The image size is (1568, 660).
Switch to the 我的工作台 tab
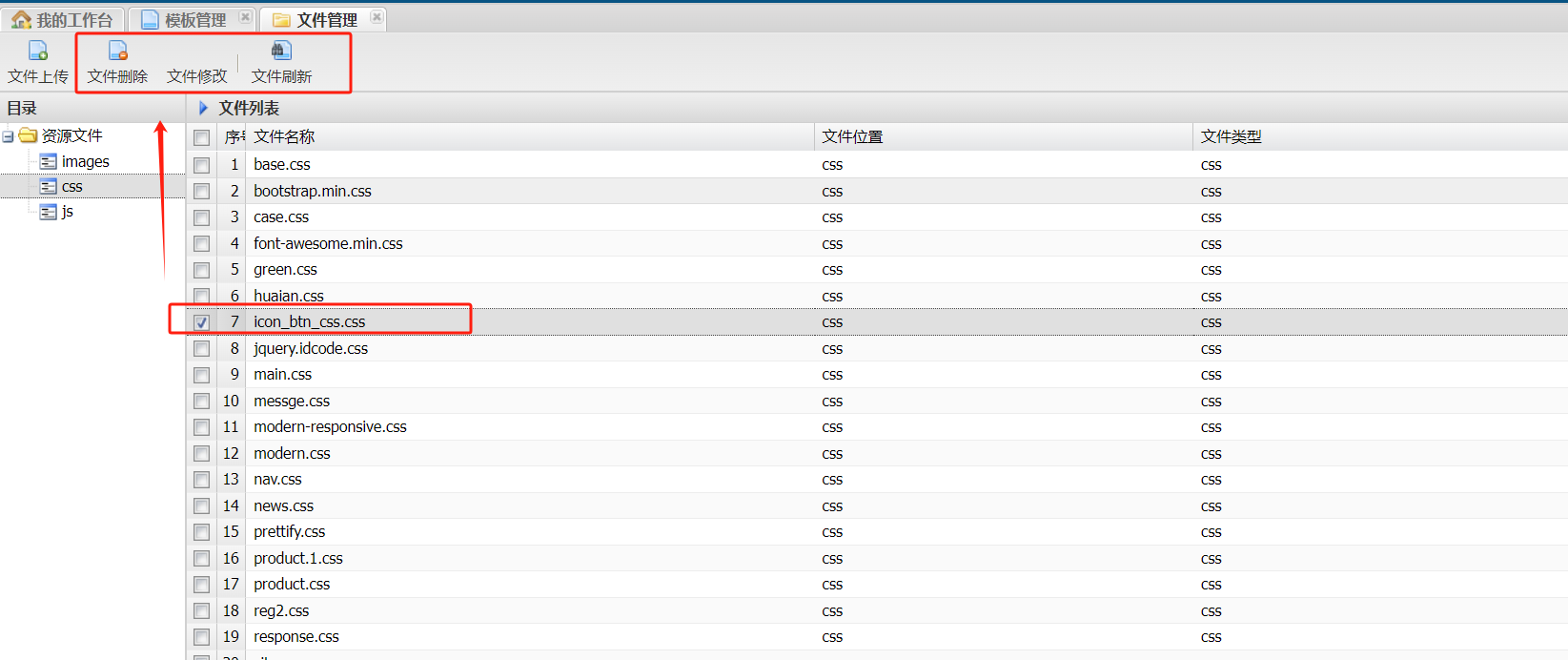[x=63, y=20]
